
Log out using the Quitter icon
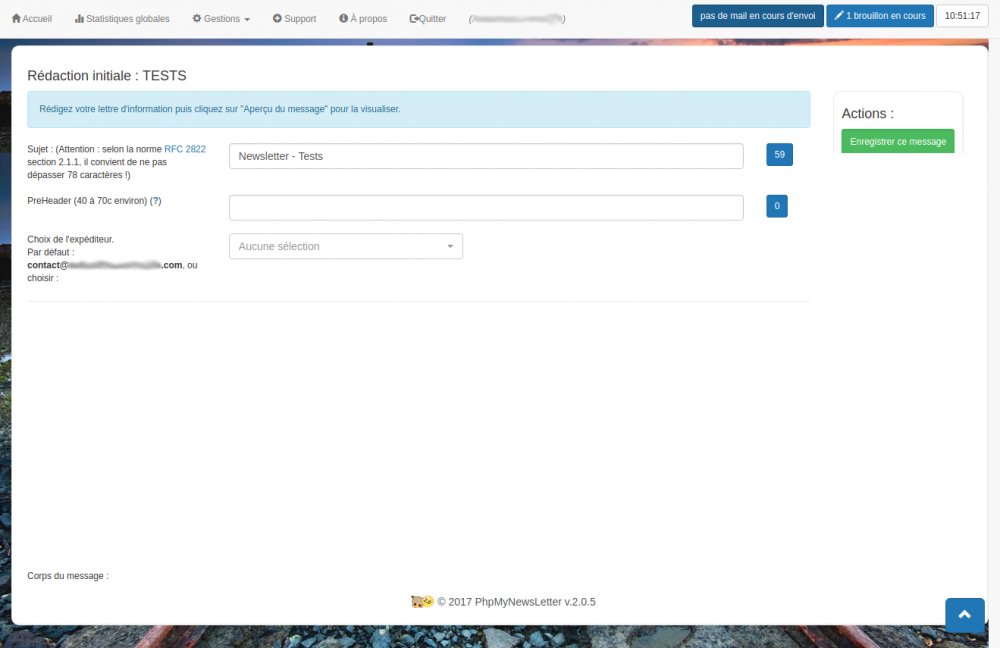pos(414,19)
